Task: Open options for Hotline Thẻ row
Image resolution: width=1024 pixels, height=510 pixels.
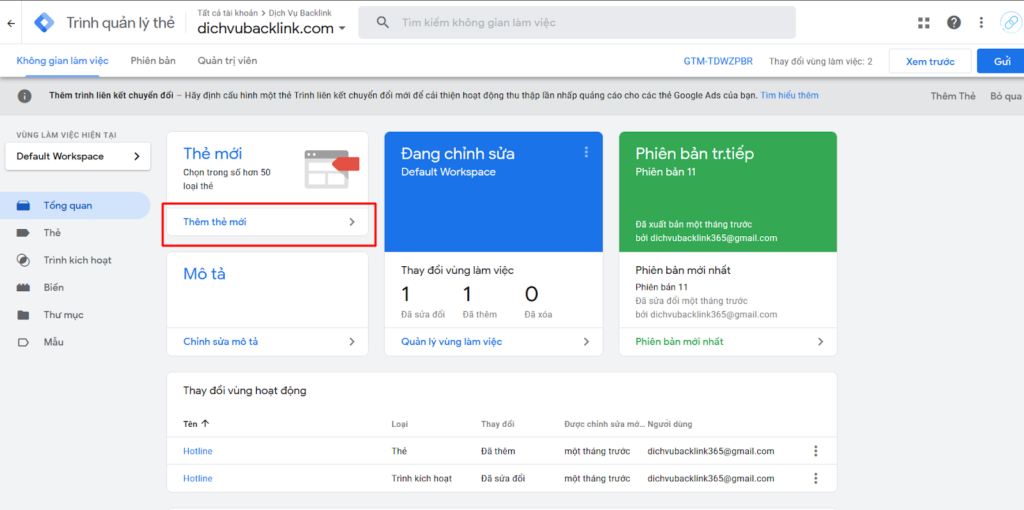Action: (815, 451)
